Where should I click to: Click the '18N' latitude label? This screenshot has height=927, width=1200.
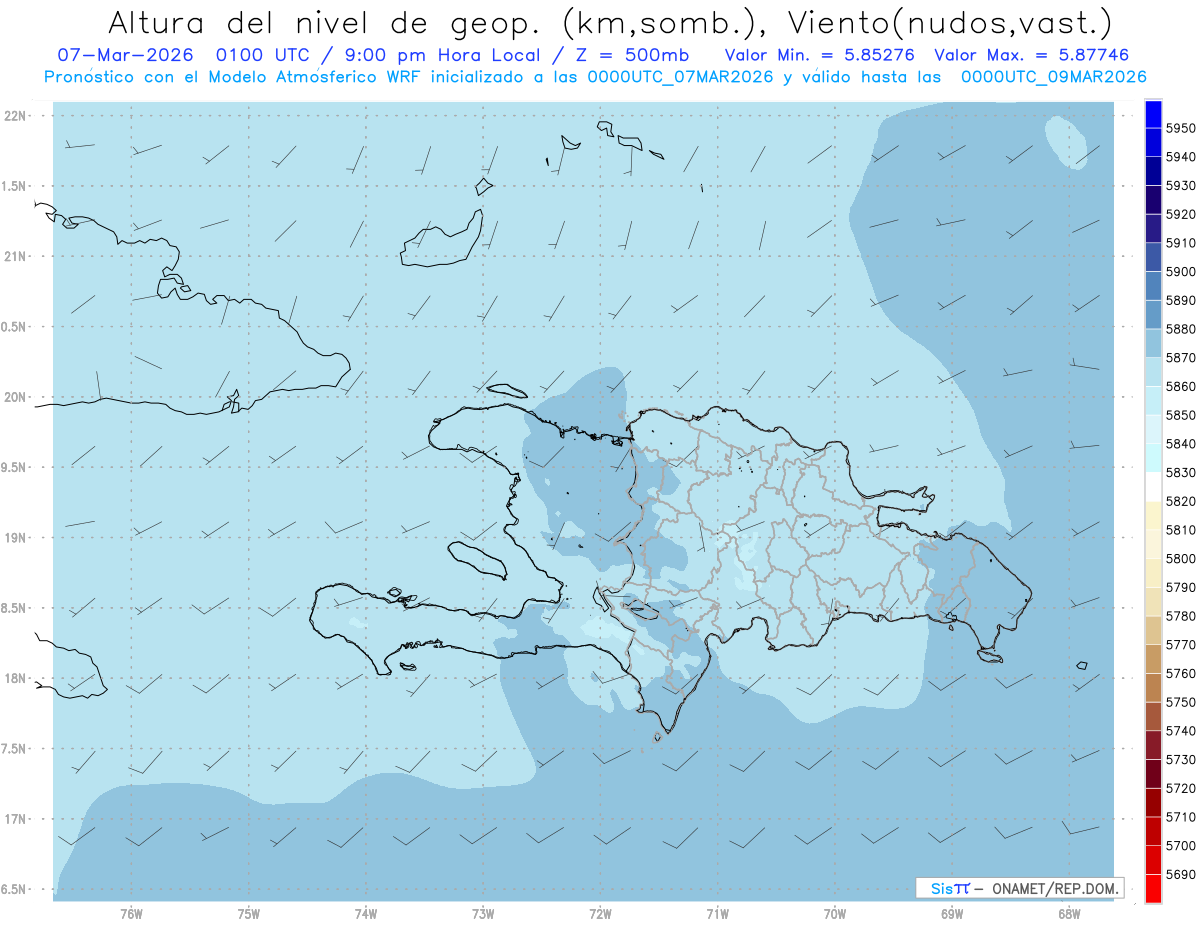coord(14,678)
